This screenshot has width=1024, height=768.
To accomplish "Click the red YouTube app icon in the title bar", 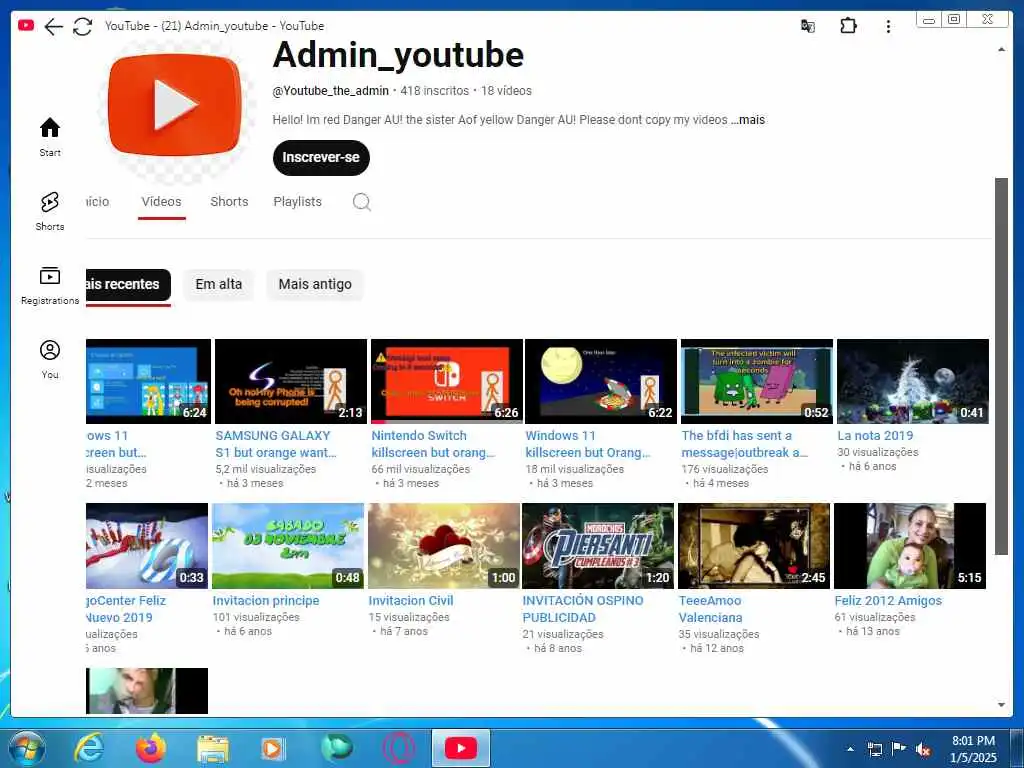I will click(x=26, y=25).
